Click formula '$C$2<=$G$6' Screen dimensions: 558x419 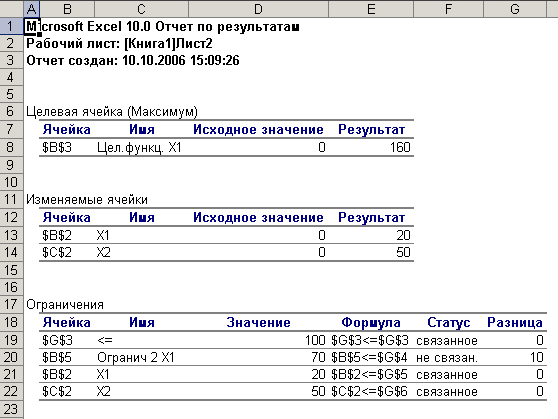[x=369, y=392]
